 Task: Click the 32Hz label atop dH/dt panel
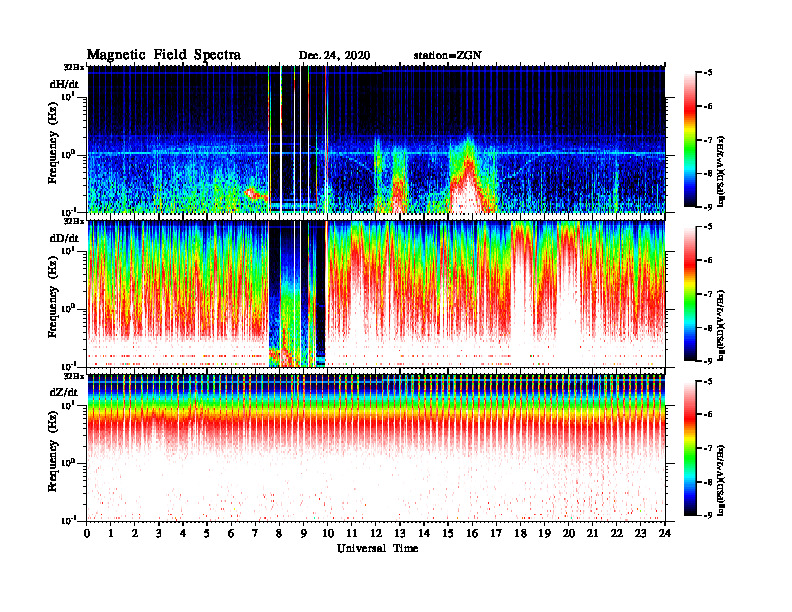click(74, 67)
